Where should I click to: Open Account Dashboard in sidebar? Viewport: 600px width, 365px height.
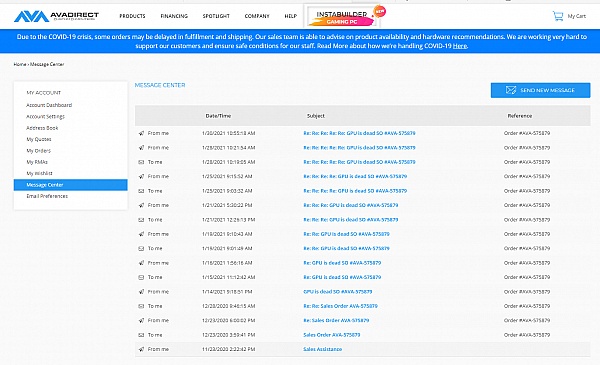[49, 105]
